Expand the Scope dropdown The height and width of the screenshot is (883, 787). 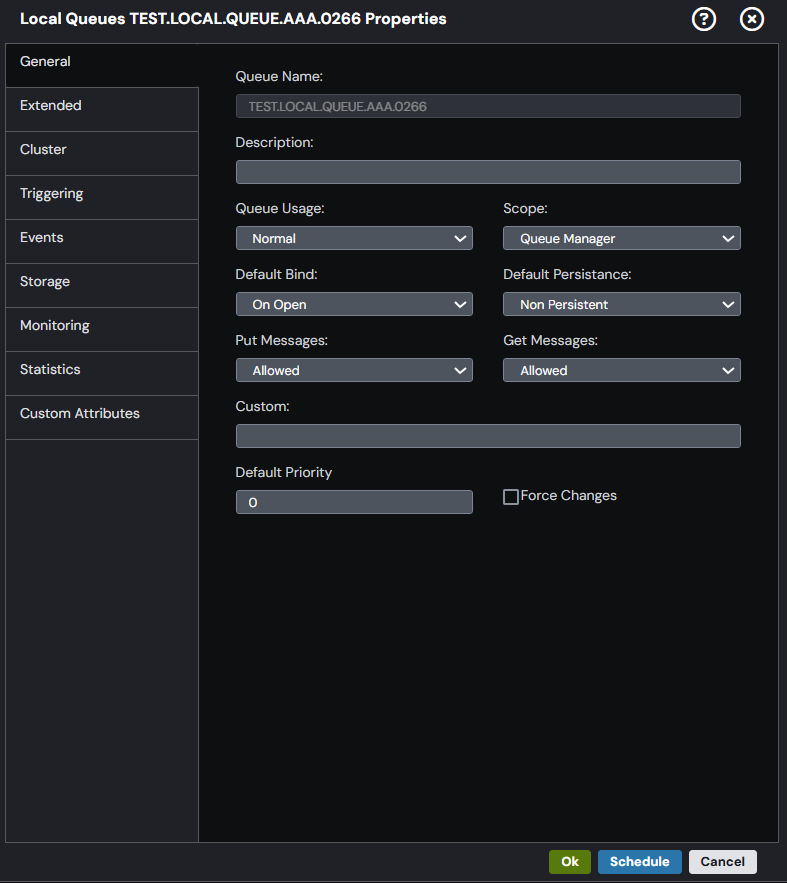[x=621, y=238]
